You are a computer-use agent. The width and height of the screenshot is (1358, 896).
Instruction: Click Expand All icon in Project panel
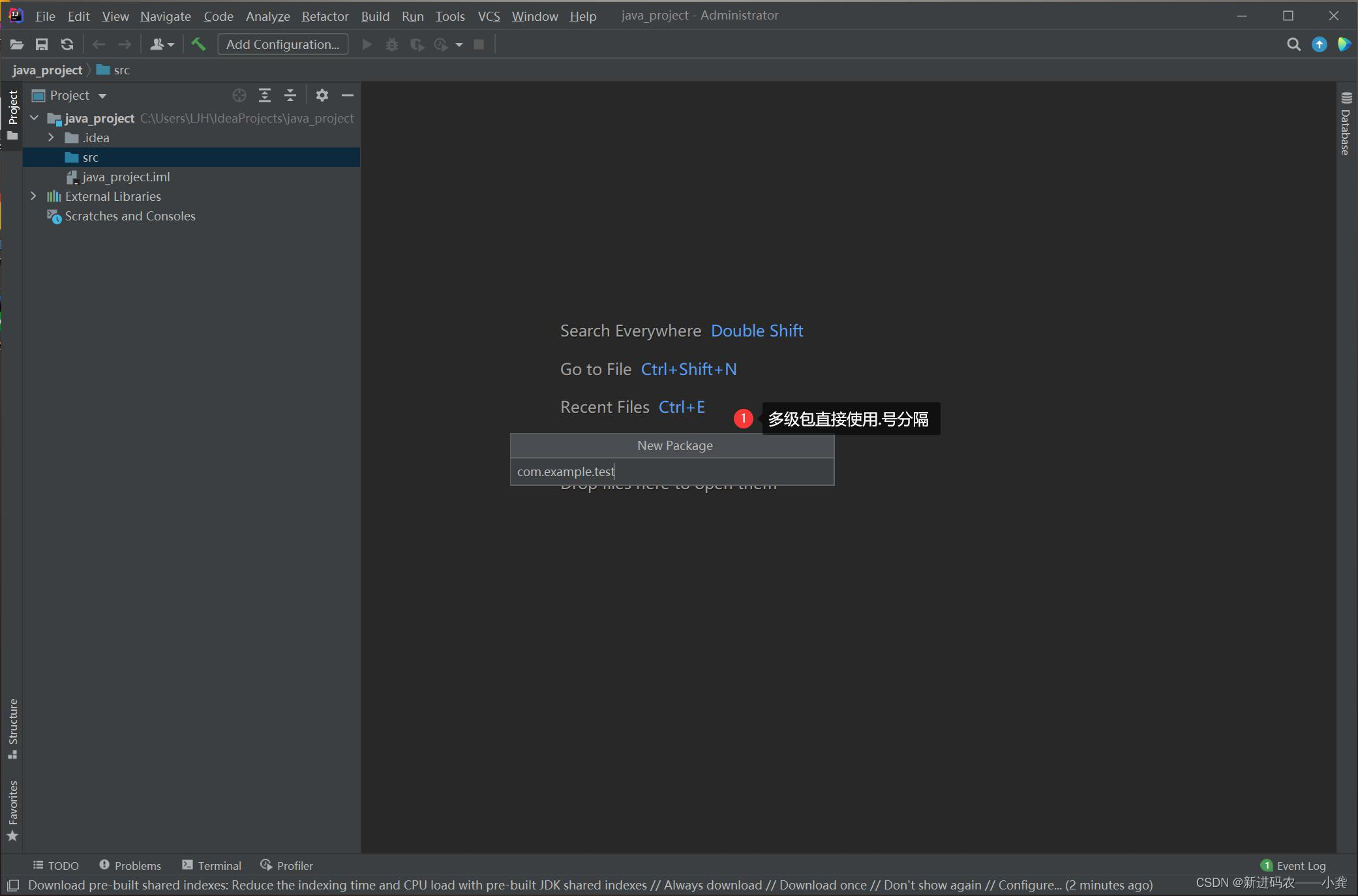pyautogui.click(x=265, y=95)
